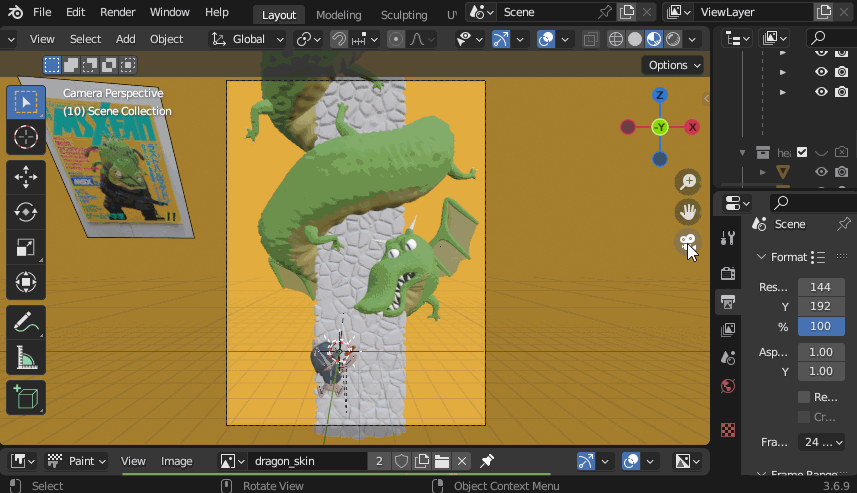Activate the 3D Cursor tool
Screen dimensions: 857x493
pos(26,137)
